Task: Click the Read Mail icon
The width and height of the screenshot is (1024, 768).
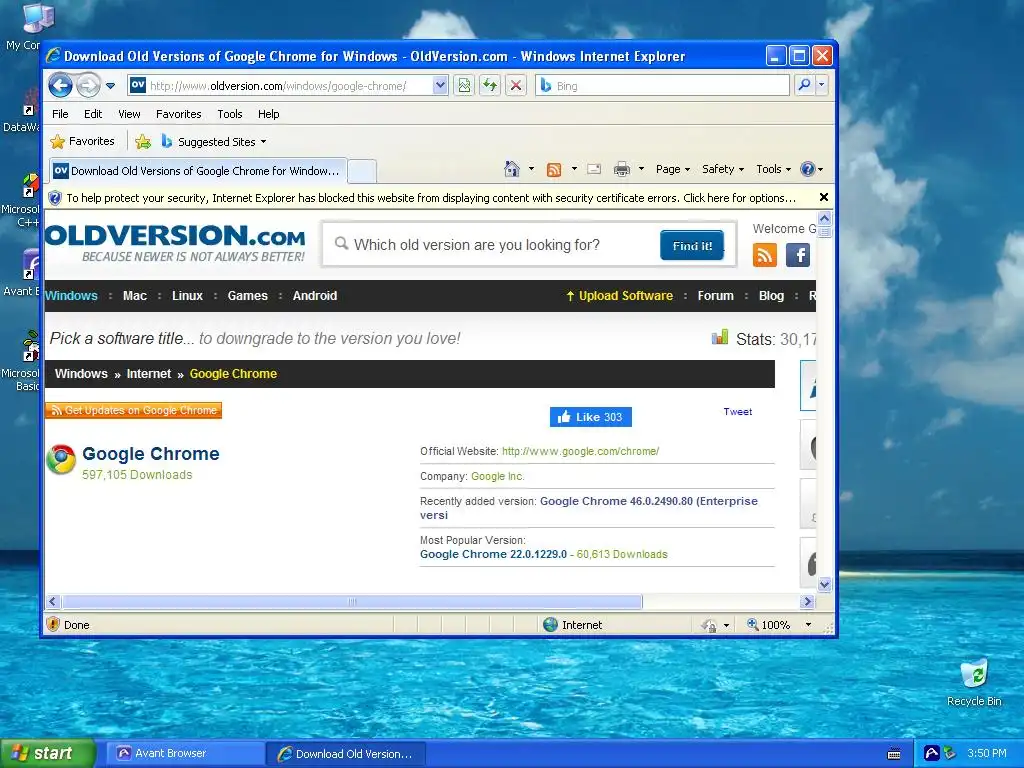Action: click(594, 169)
